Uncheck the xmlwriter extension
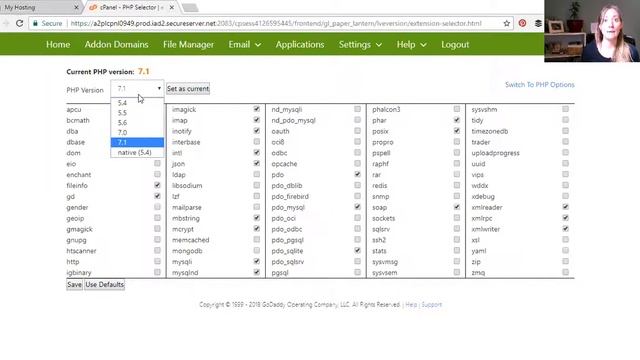 (565, 229)
